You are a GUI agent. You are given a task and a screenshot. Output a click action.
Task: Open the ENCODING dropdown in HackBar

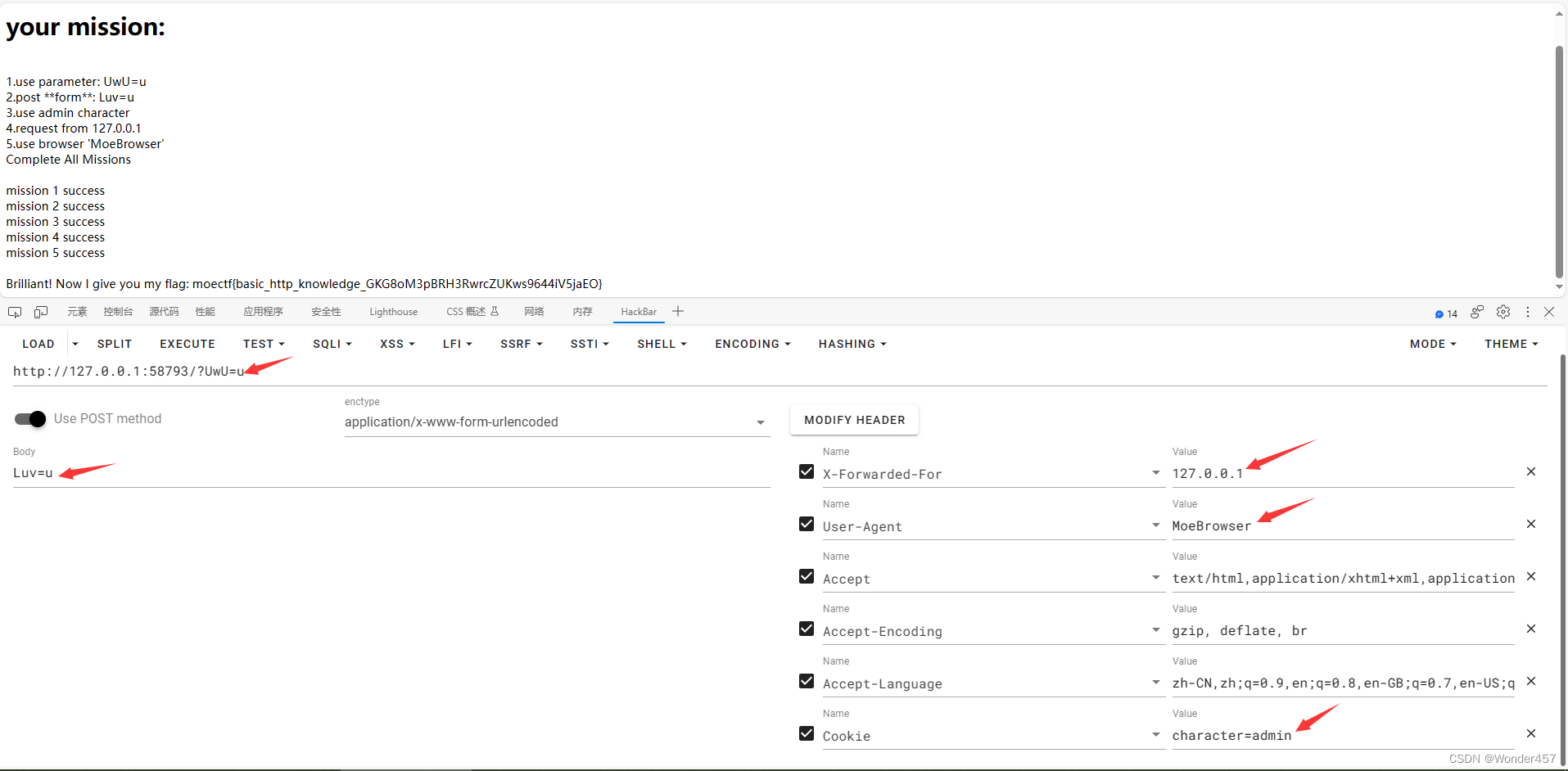coord(752,344)
